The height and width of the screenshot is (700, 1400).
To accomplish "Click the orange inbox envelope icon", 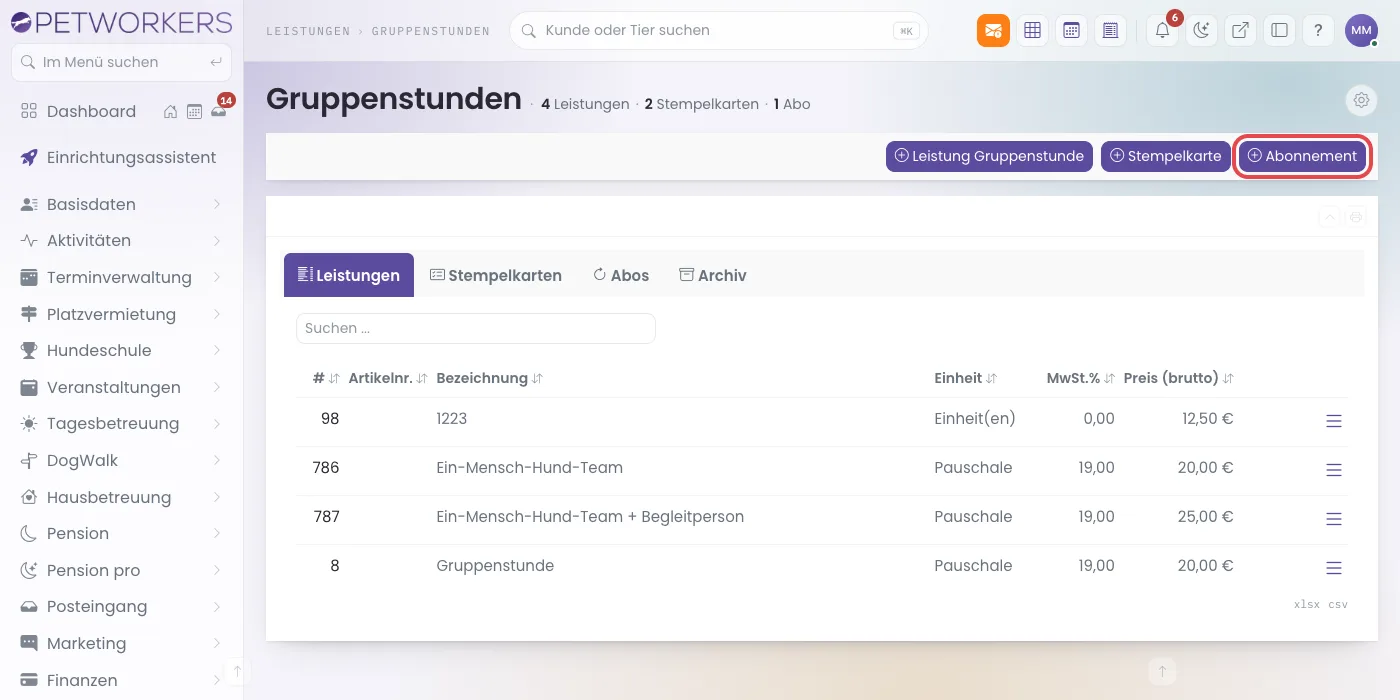I will tap(993, 30).
